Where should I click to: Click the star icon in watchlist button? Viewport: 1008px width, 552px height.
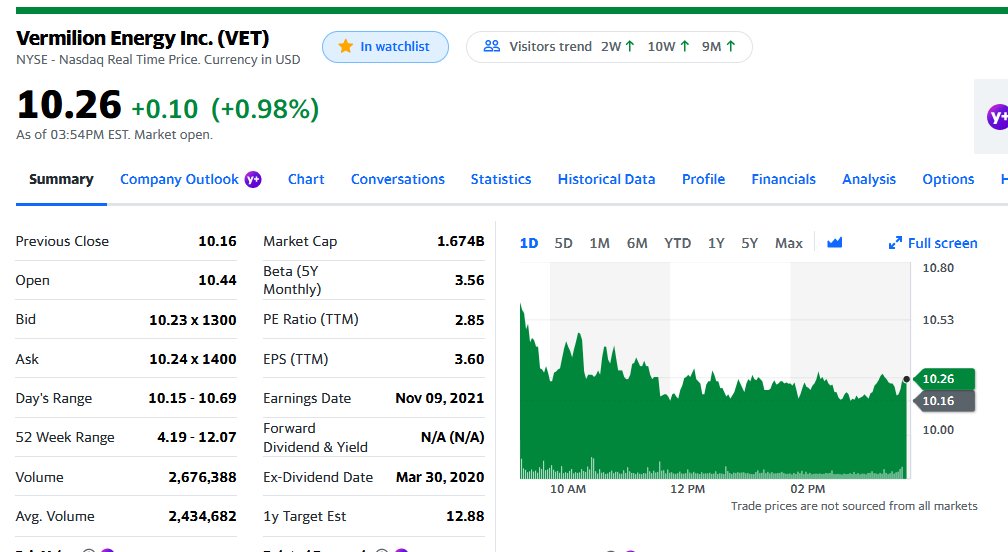pyautogui.click(x=346, y=46)
